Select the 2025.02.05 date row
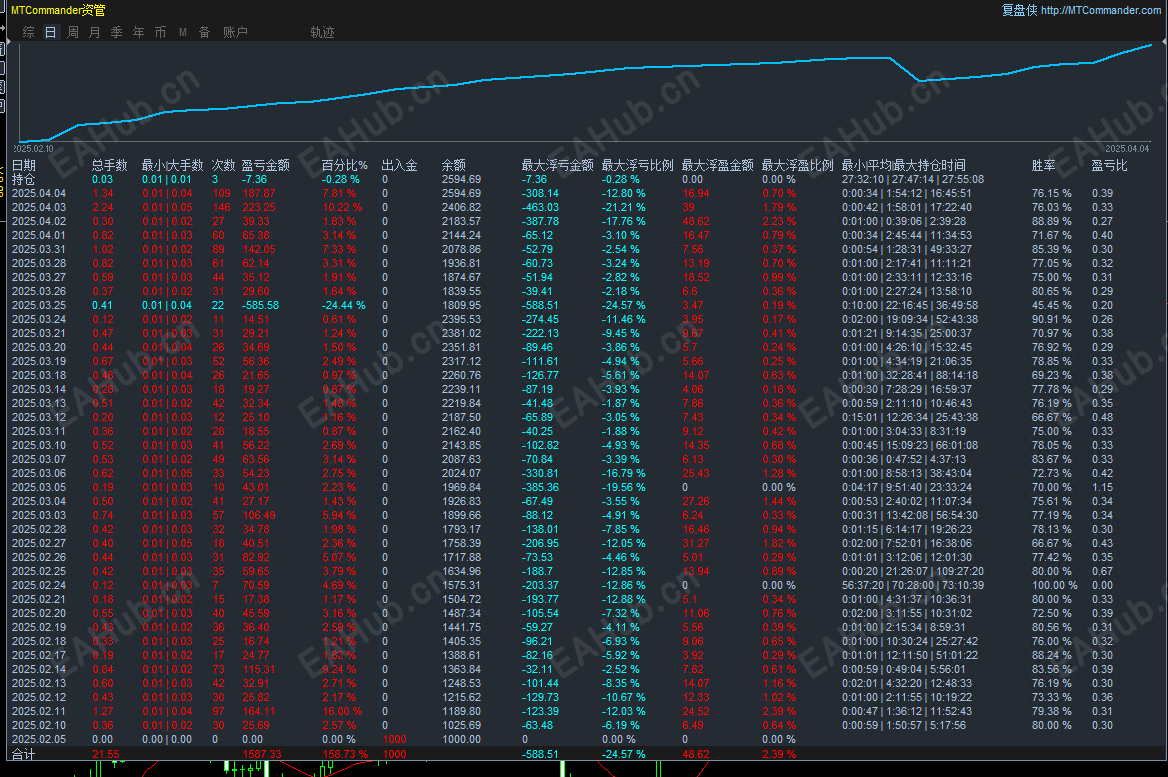The image size is (1168, 777). tap(39, 740)
